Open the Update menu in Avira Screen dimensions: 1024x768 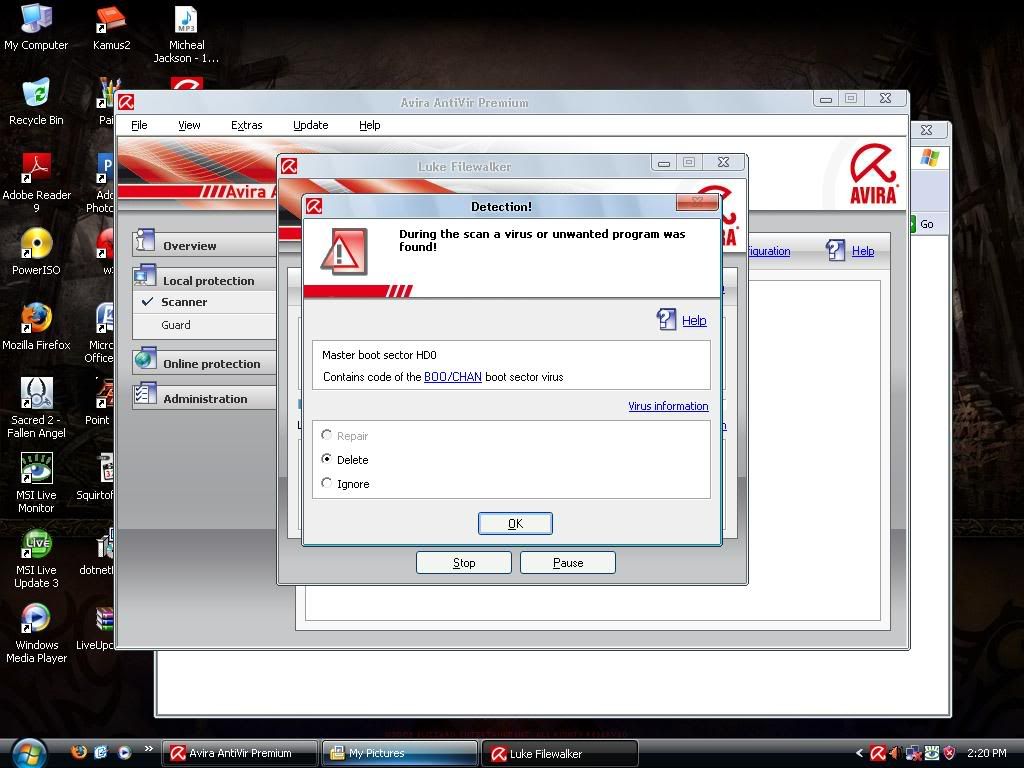(310, 125)
